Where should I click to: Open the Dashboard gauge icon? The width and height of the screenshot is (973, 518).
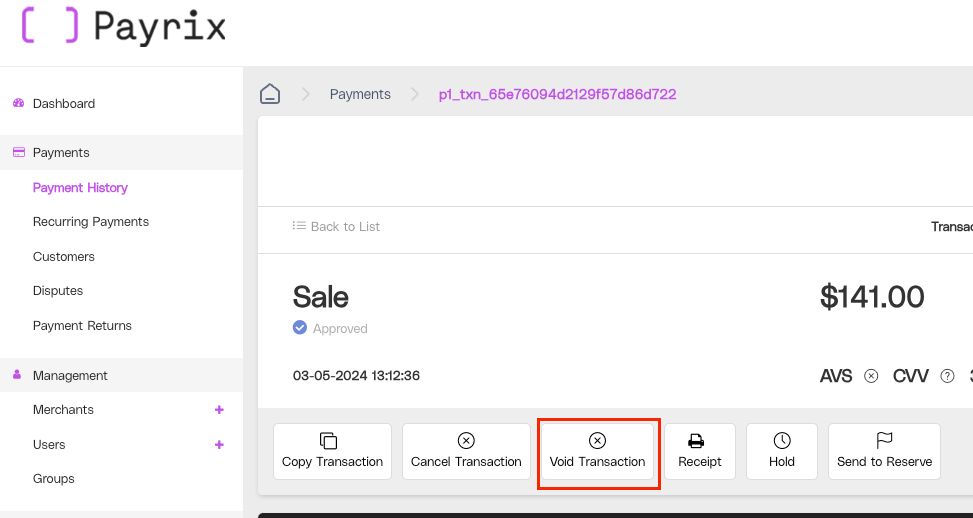coord(18,103)
